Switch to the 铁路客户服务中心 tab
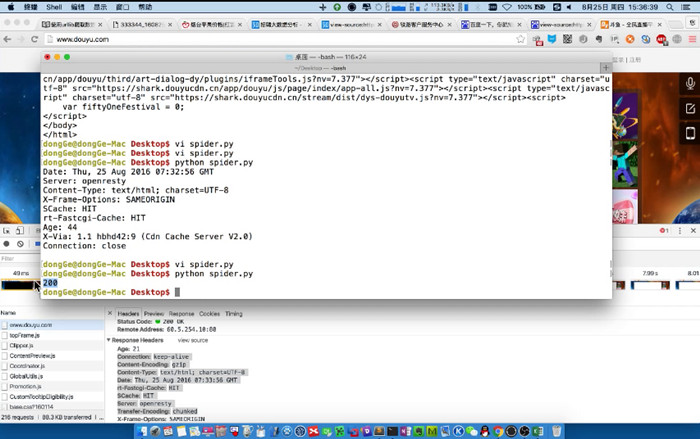 (x=421, y=25)
